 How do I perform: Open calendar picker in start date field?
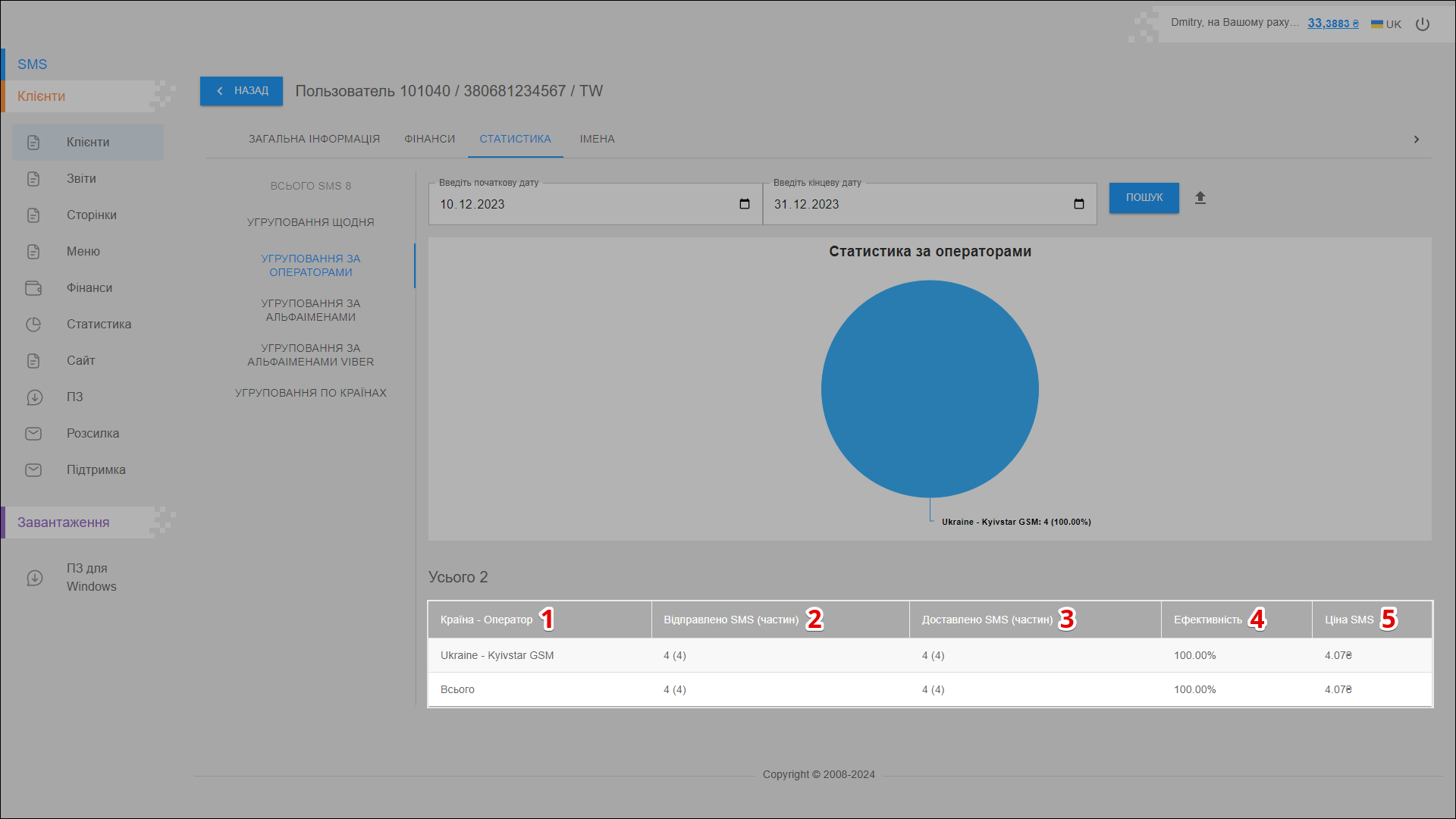point(744,204)
